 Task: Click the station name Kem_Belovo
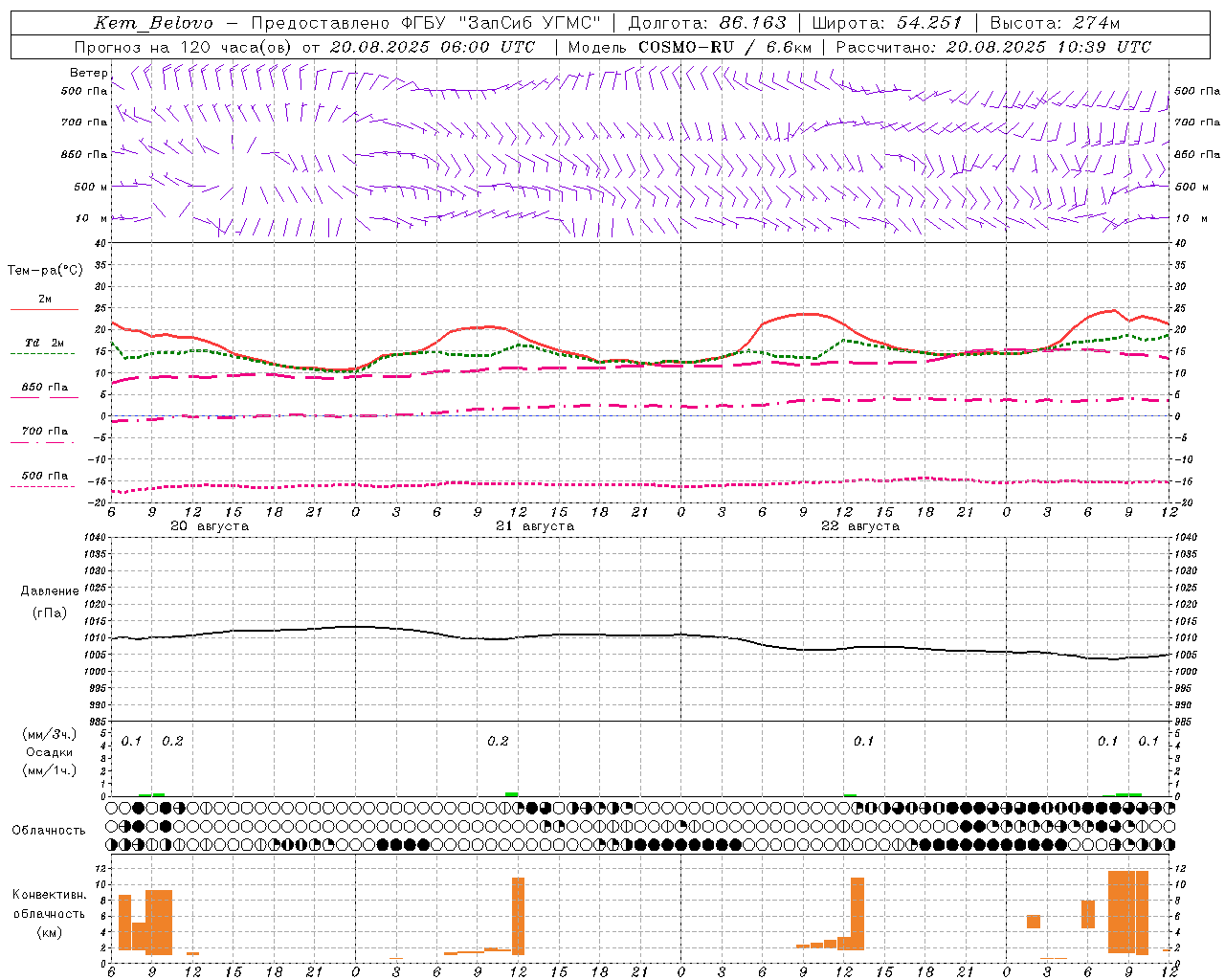click(153, 24)
